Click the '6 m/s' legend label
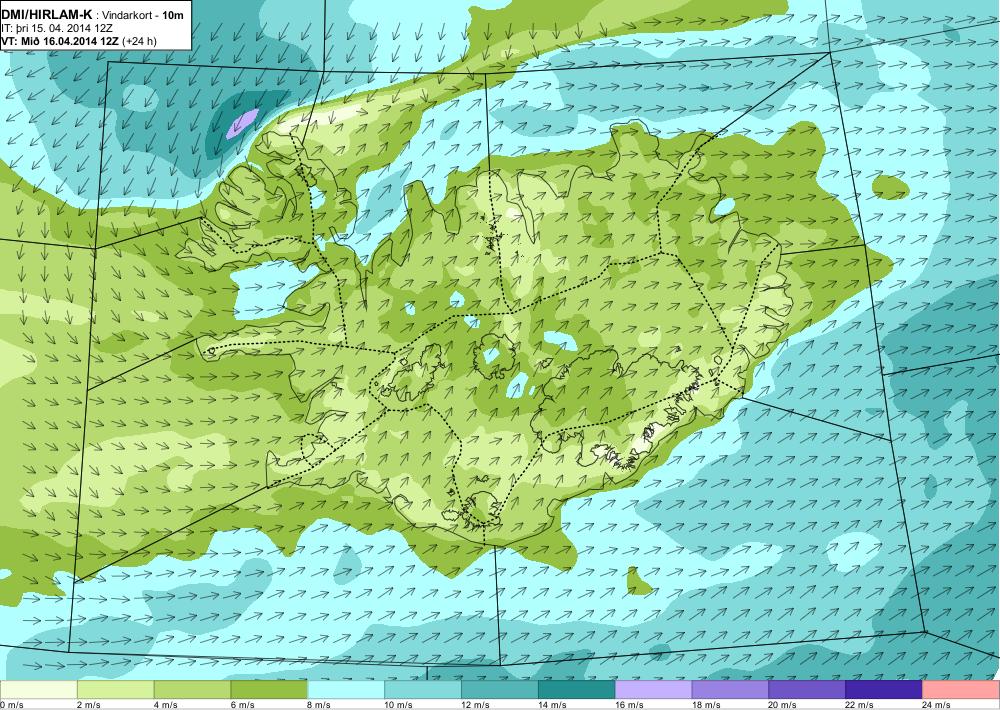 pos(242,705)
